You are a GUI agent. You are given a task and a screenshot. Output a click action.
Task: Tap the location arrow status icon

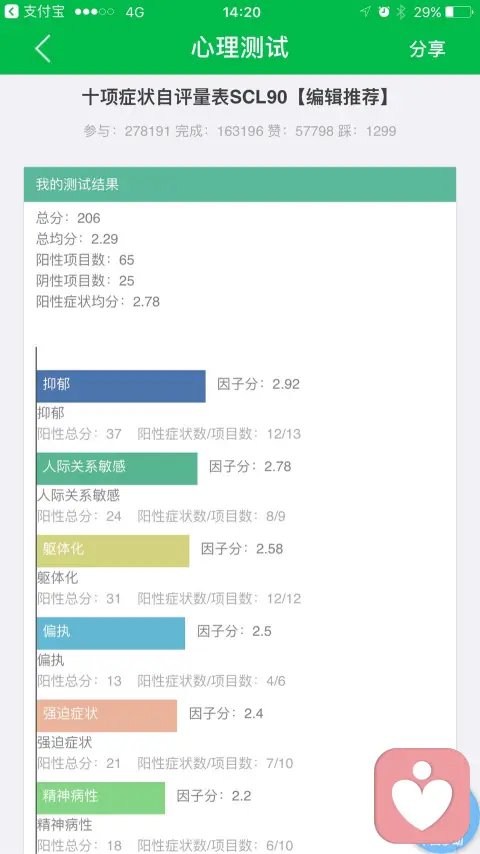point(366,11)
